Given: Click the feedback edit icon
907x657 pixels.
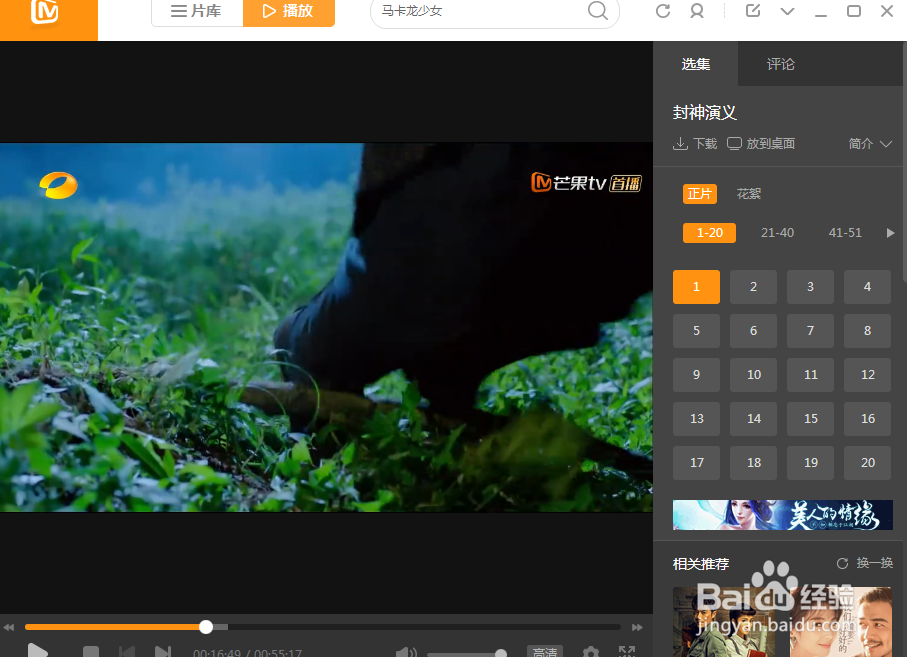Looking at the screenshot, I should (753, 10).
